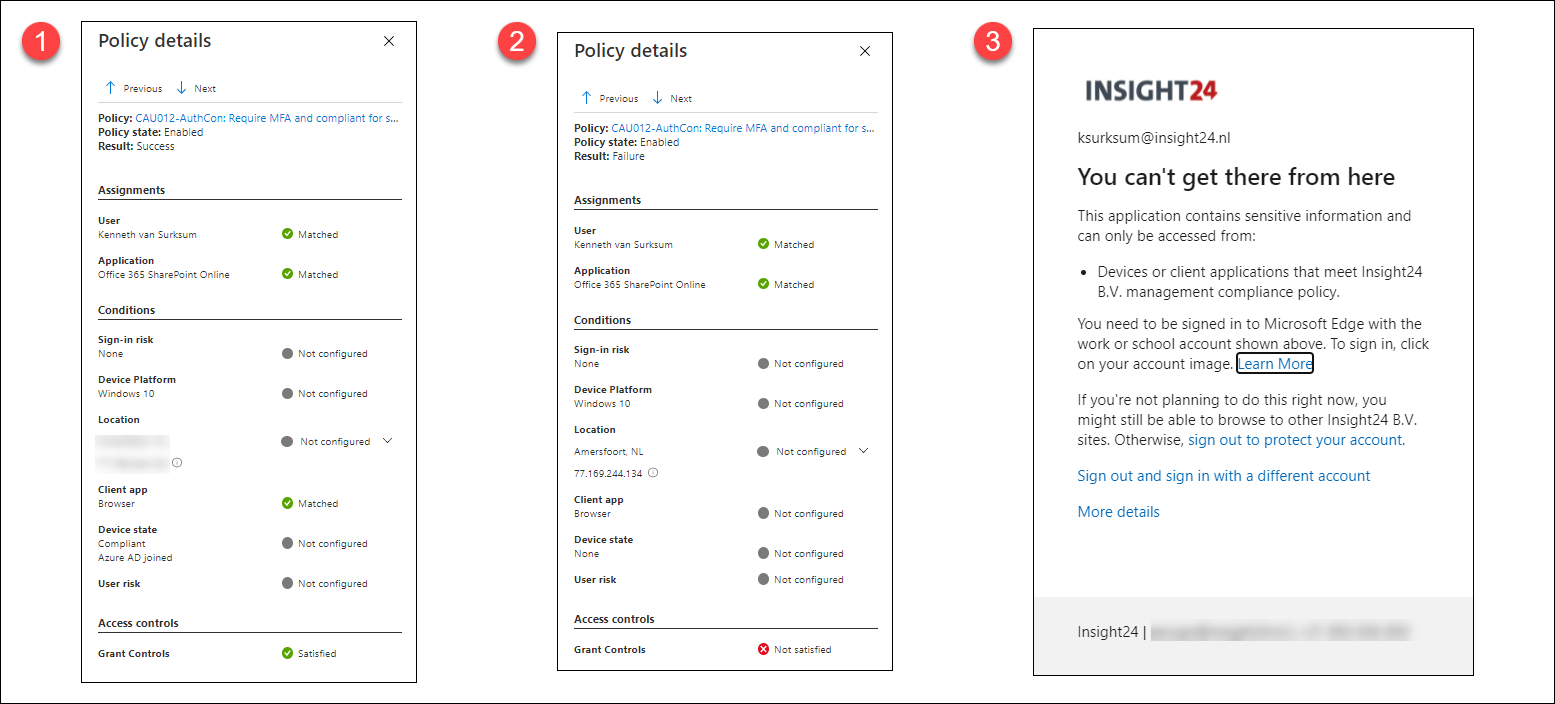
Task: Click 'Access controls' header in second panel
Action: pos(614,619)
